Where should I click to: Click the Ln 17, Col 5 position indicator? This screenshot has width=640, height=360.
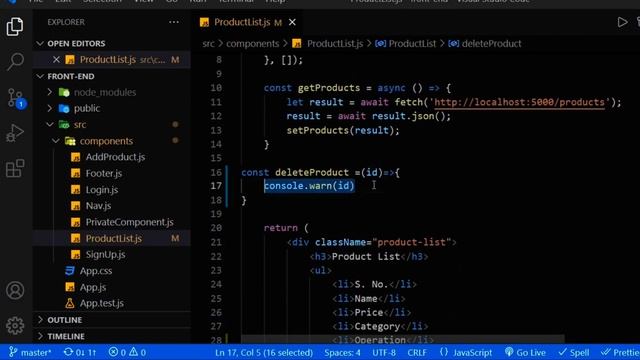click(x=264, y=352)
